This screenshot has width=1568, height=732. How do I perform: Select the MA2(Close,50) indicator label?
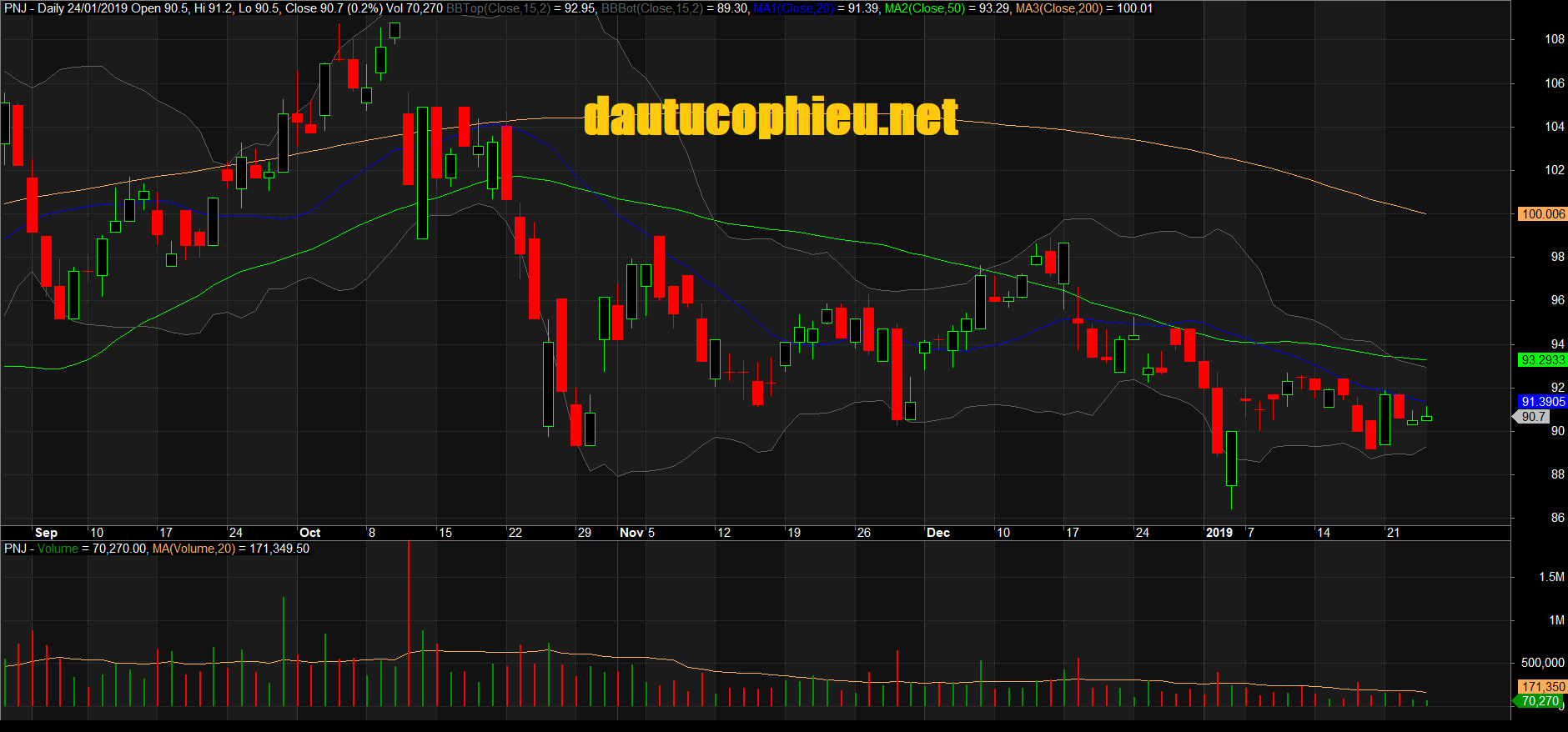point(924,8)
